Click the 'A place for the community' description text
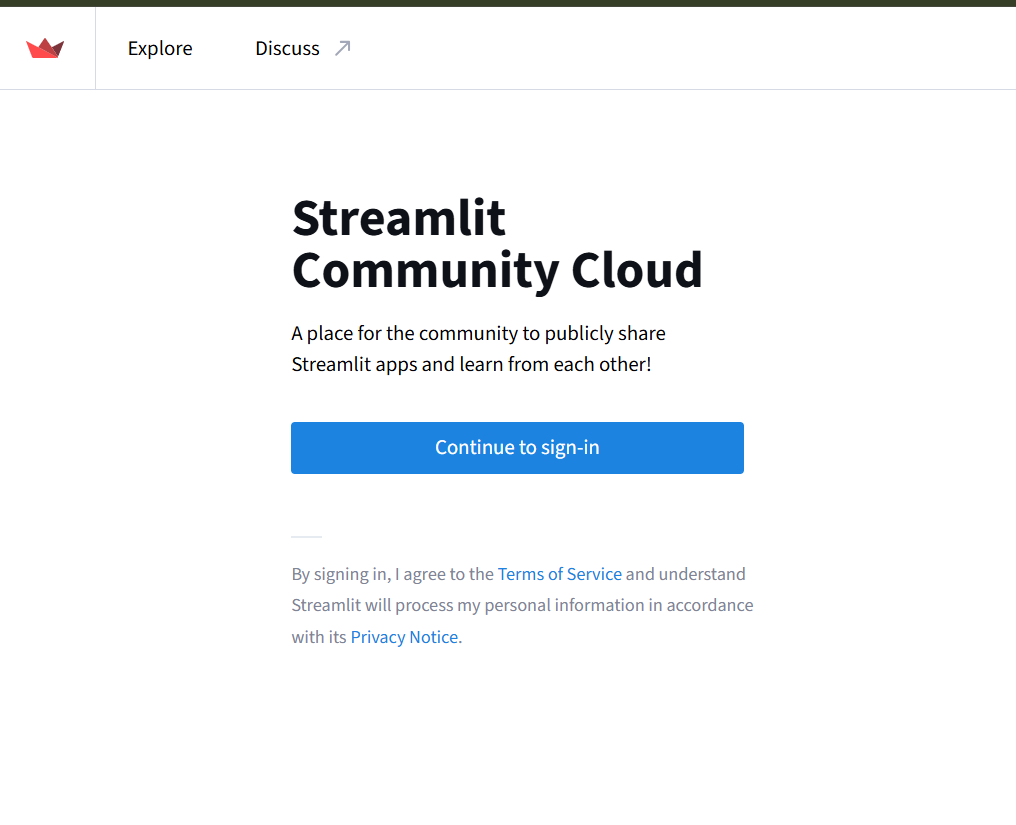1016x825 pixels. point(478,349)
